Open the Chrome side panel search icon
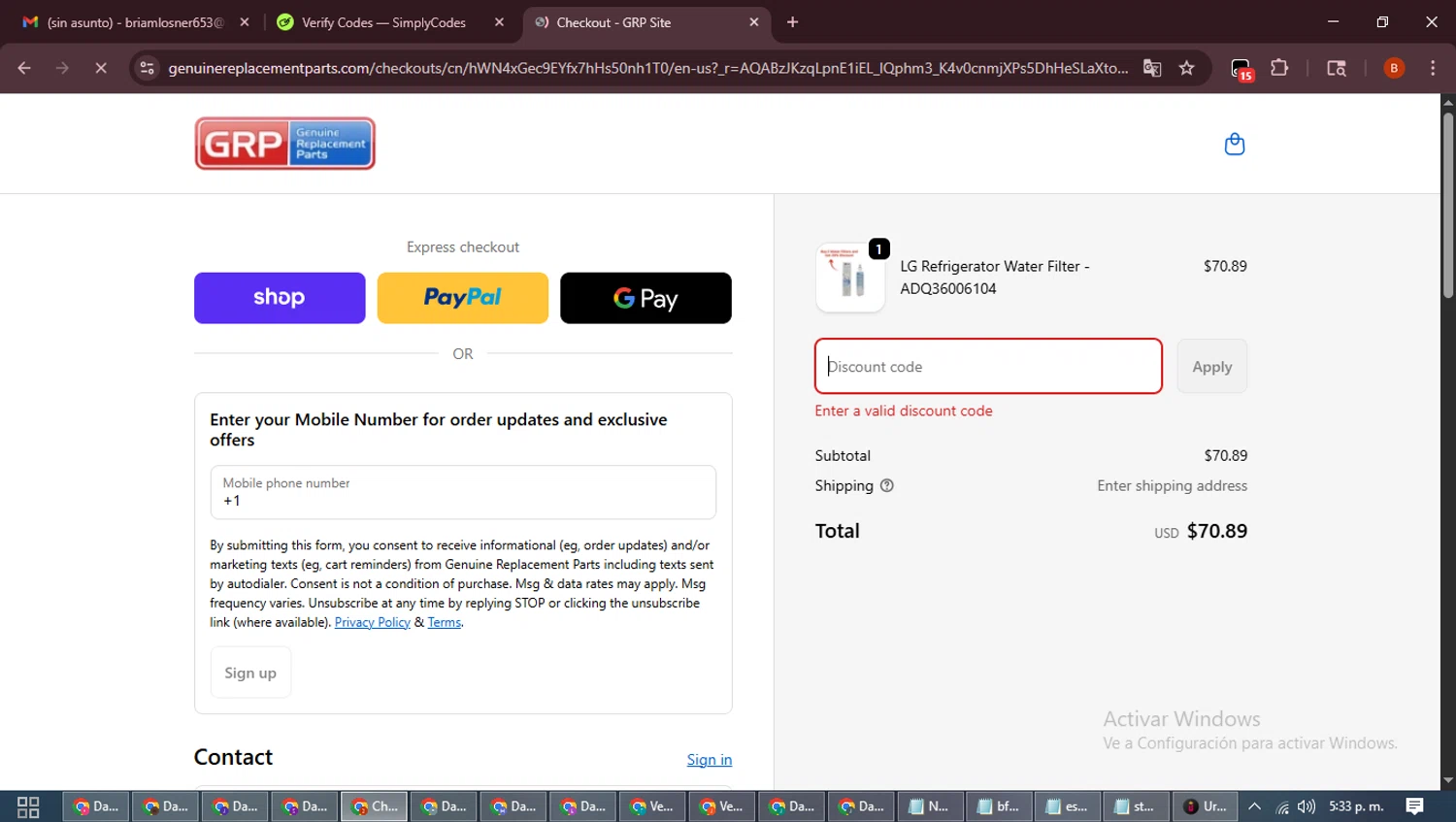1456x822 pixels. pyautogui.click(x=1337, y=68)
